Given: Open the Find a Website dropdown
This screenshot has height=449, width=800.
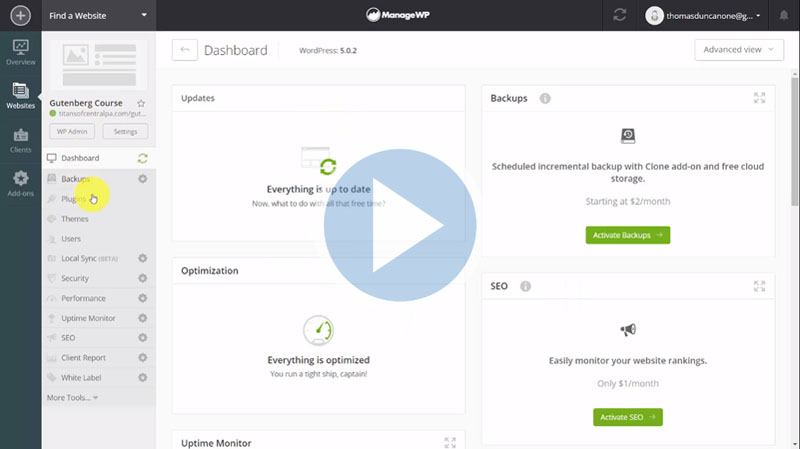Looking at the screenshot, I should [x=98, y=16].
